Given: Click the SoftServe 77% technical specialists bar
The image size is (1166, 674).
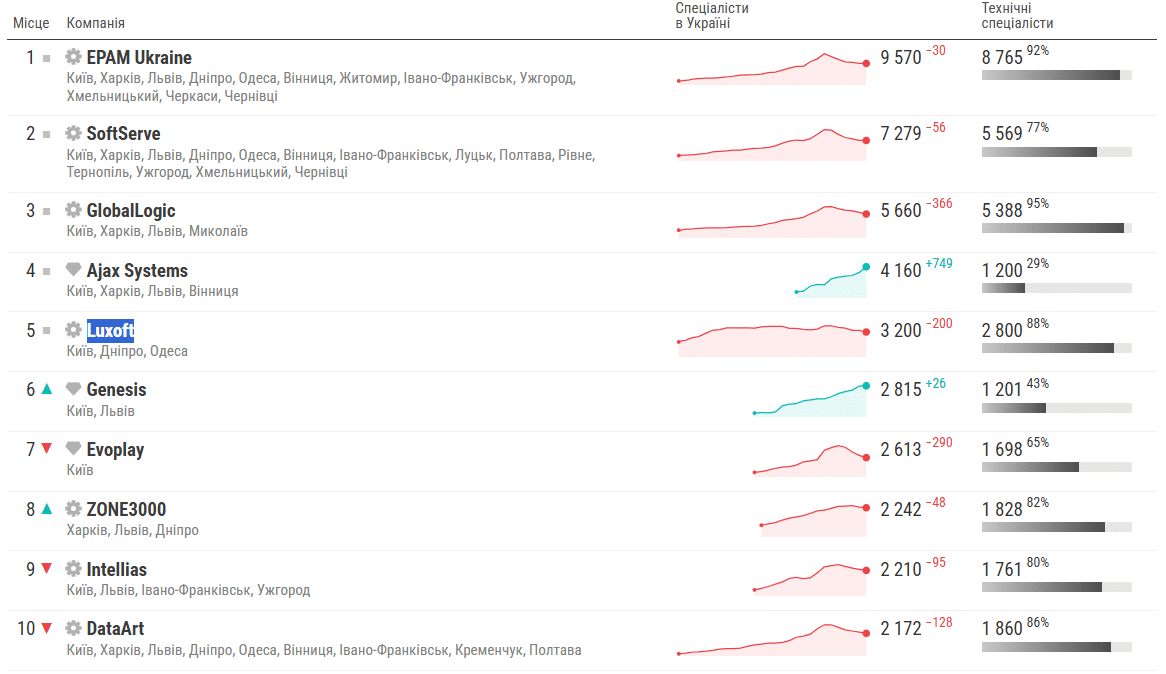Looking at the screenshot, I should pos(1057,152).
